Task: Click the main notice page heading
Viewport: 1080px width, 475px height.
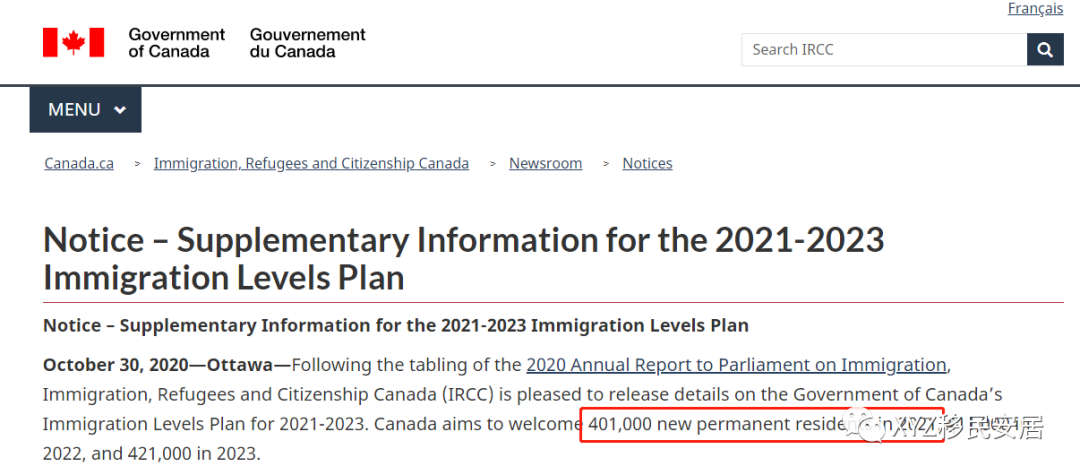Action: click(x=464, y=259)
